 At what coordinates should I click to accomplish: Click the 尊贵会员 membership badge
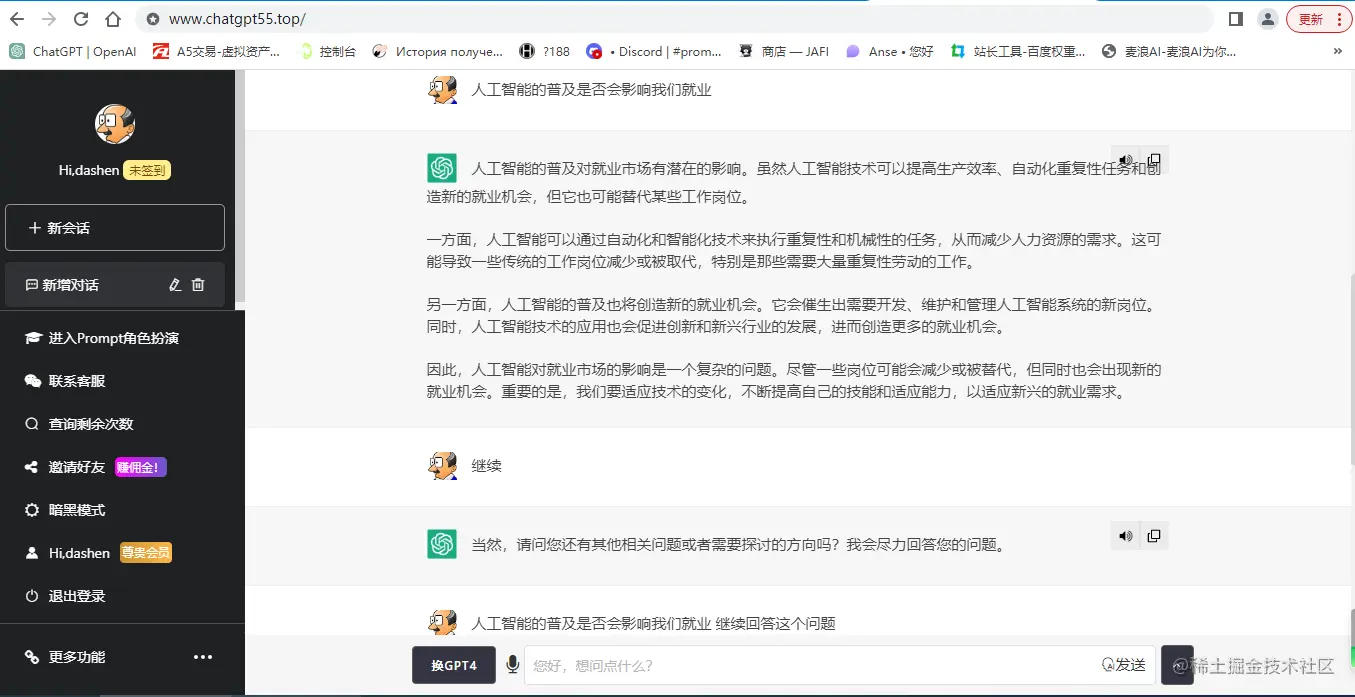(146, 553)
